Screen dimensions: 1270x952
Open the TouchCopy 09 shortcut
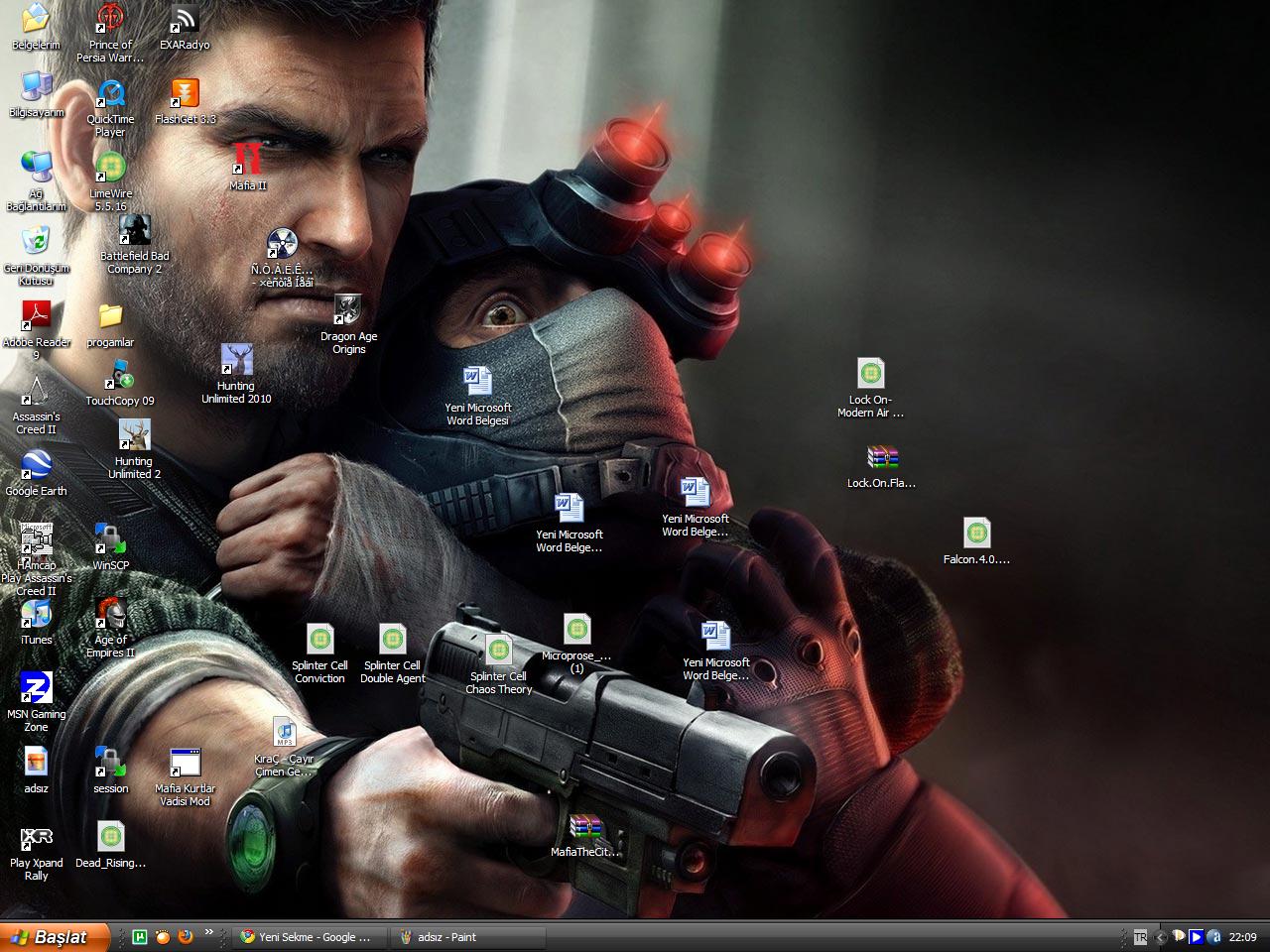coord(119,375)
